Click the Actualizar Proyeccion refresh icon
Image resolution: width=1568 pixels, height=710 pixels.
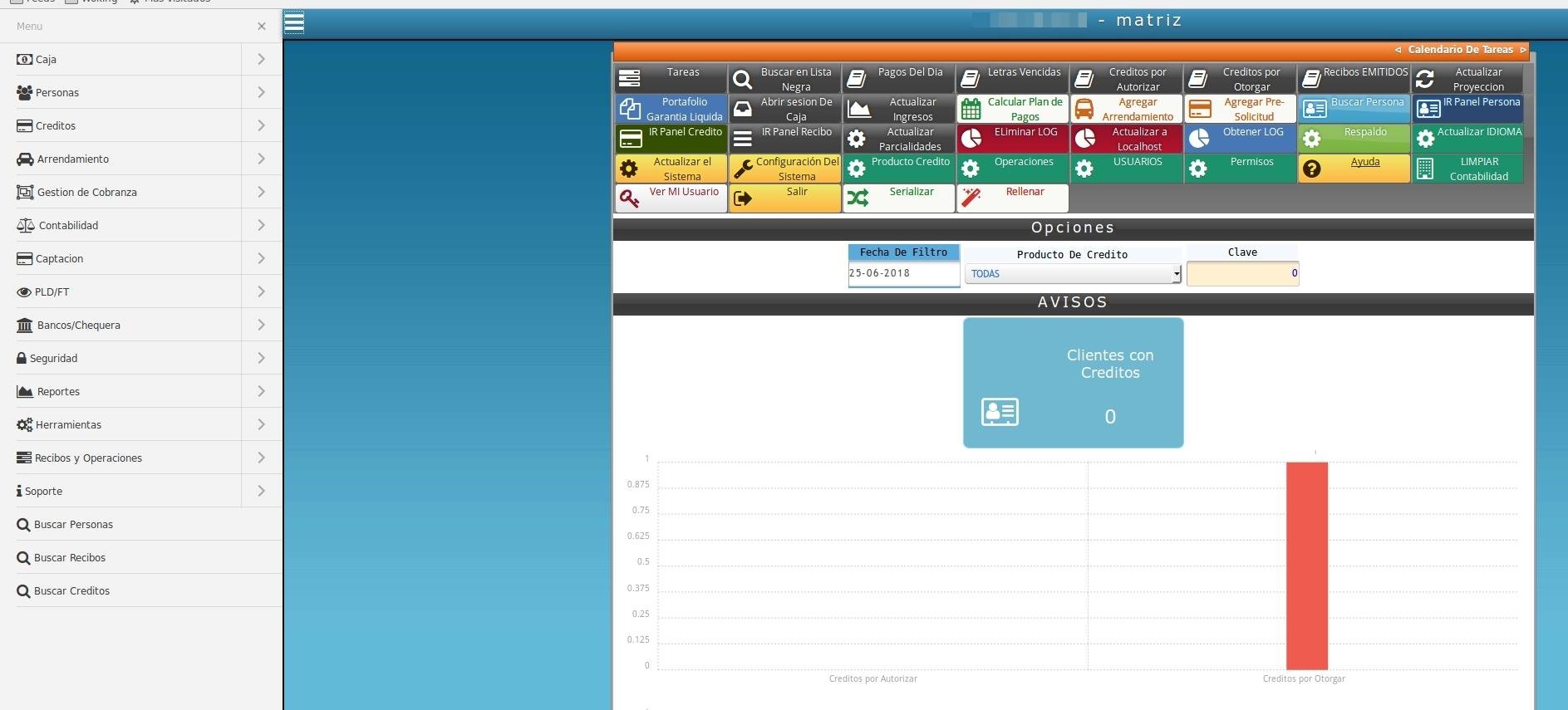1425,79
